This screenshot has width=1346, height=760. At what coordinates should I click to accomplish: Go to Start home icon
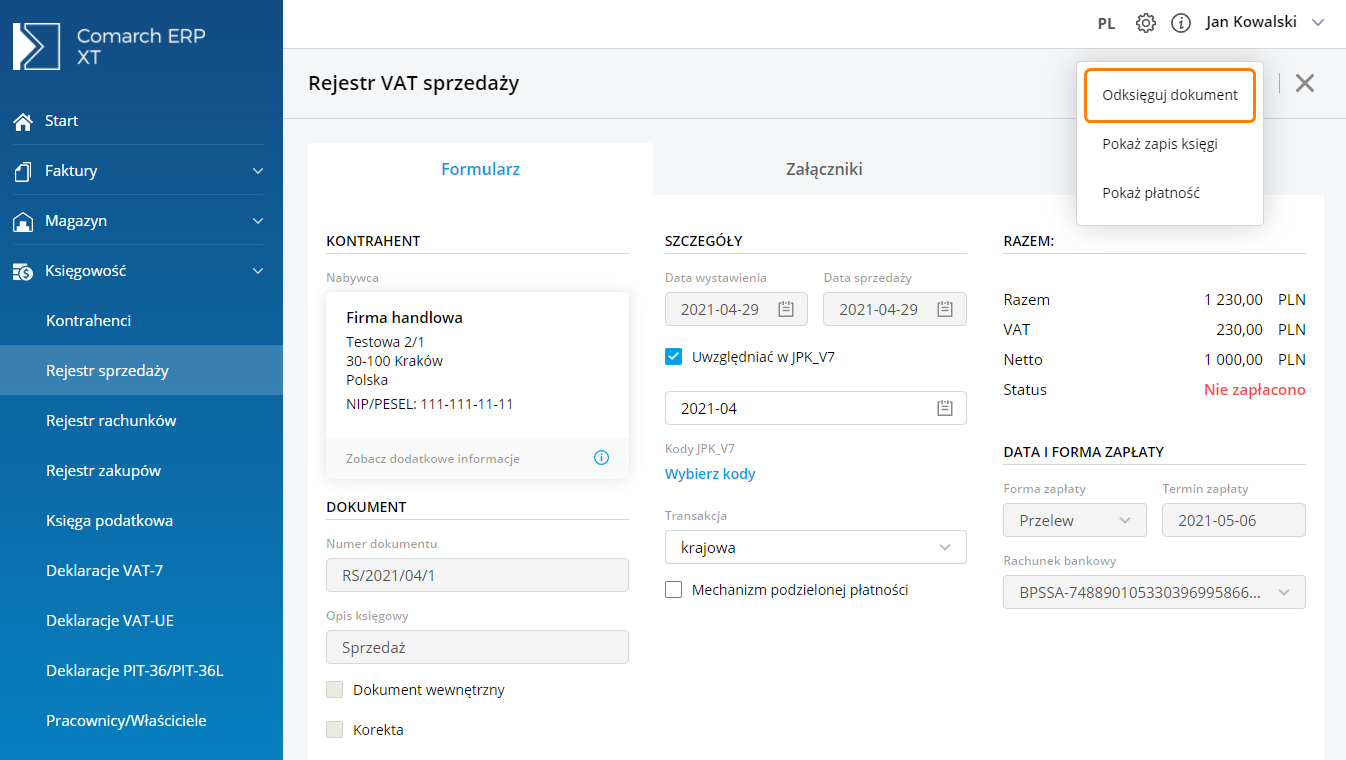(23, 121)
